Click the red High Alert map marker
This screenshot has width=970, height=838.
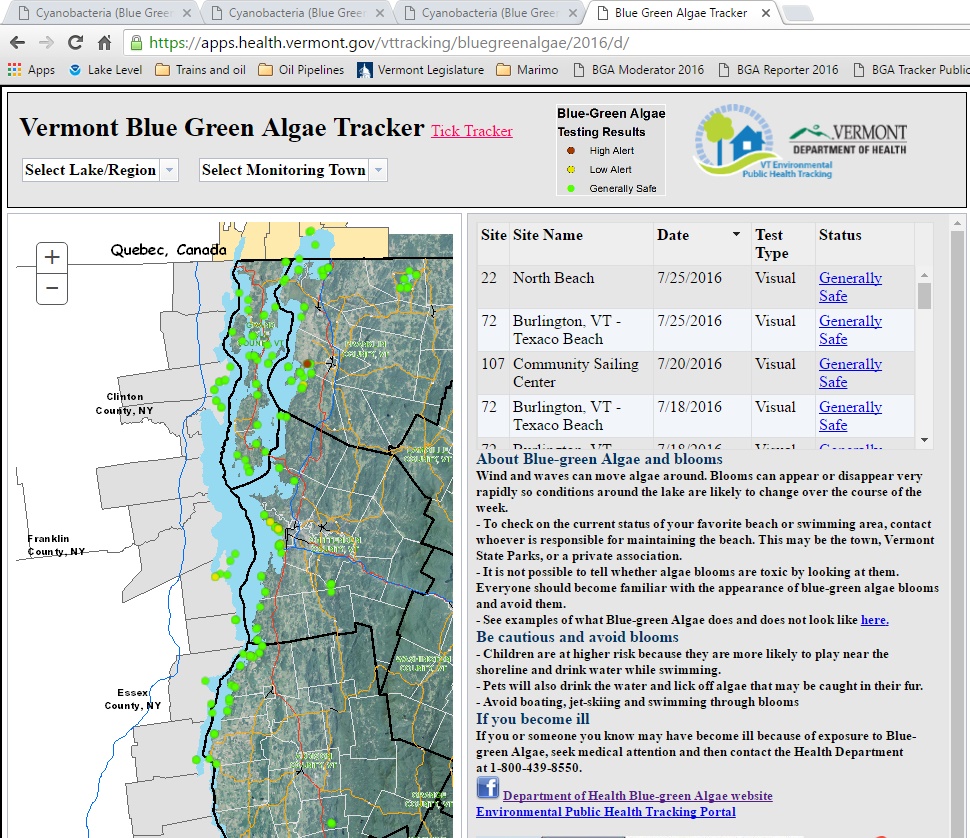point(308,364)
